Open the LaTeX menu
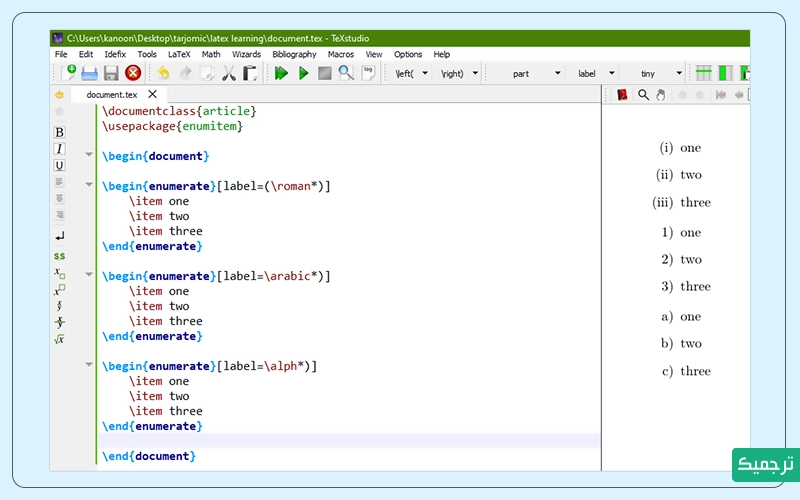The image size is (800, 500). coord(179,54)
